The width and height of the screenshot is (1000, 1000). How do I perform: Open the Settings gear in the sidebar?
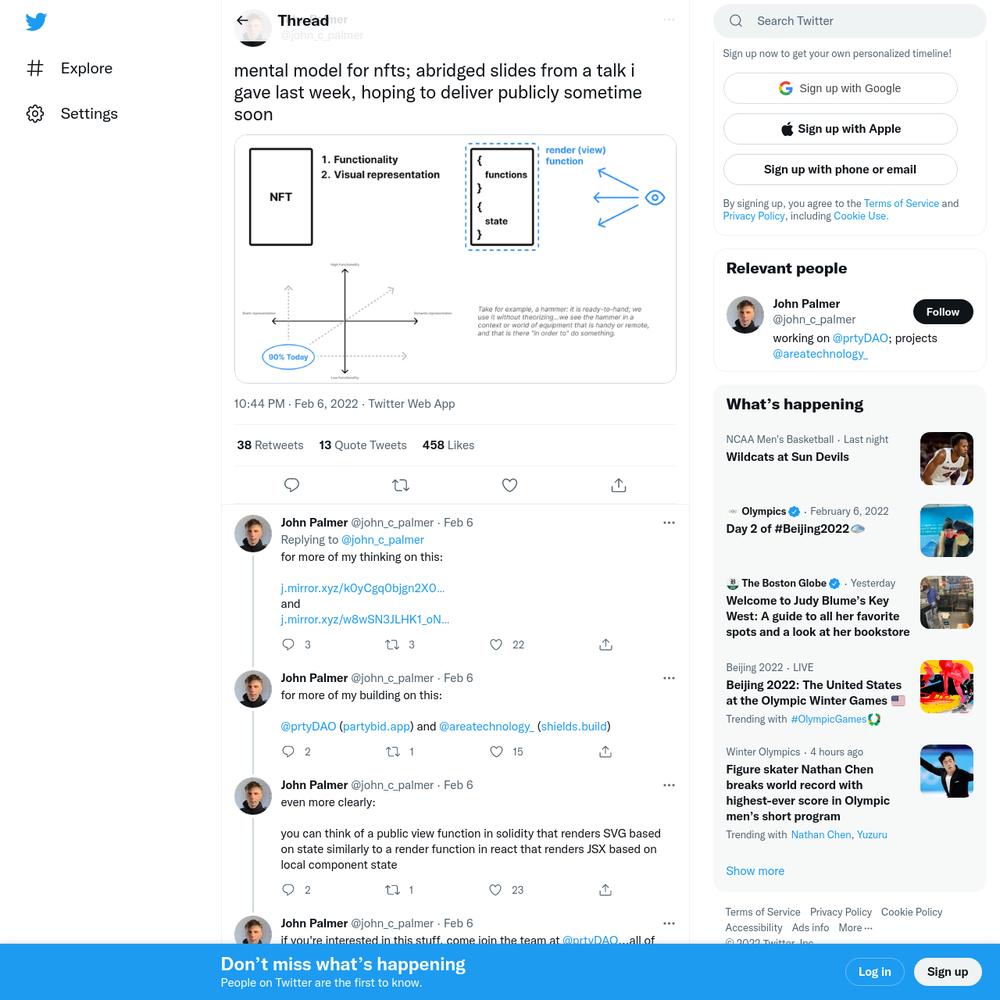click(35, 114)
